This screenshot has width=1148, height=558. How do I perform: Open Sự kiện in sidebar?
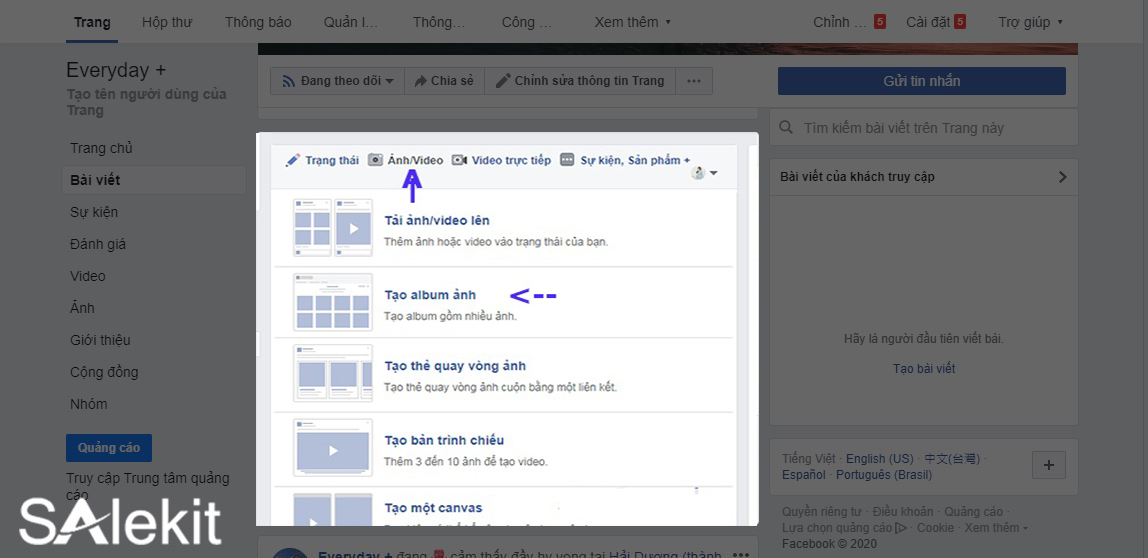94,212
